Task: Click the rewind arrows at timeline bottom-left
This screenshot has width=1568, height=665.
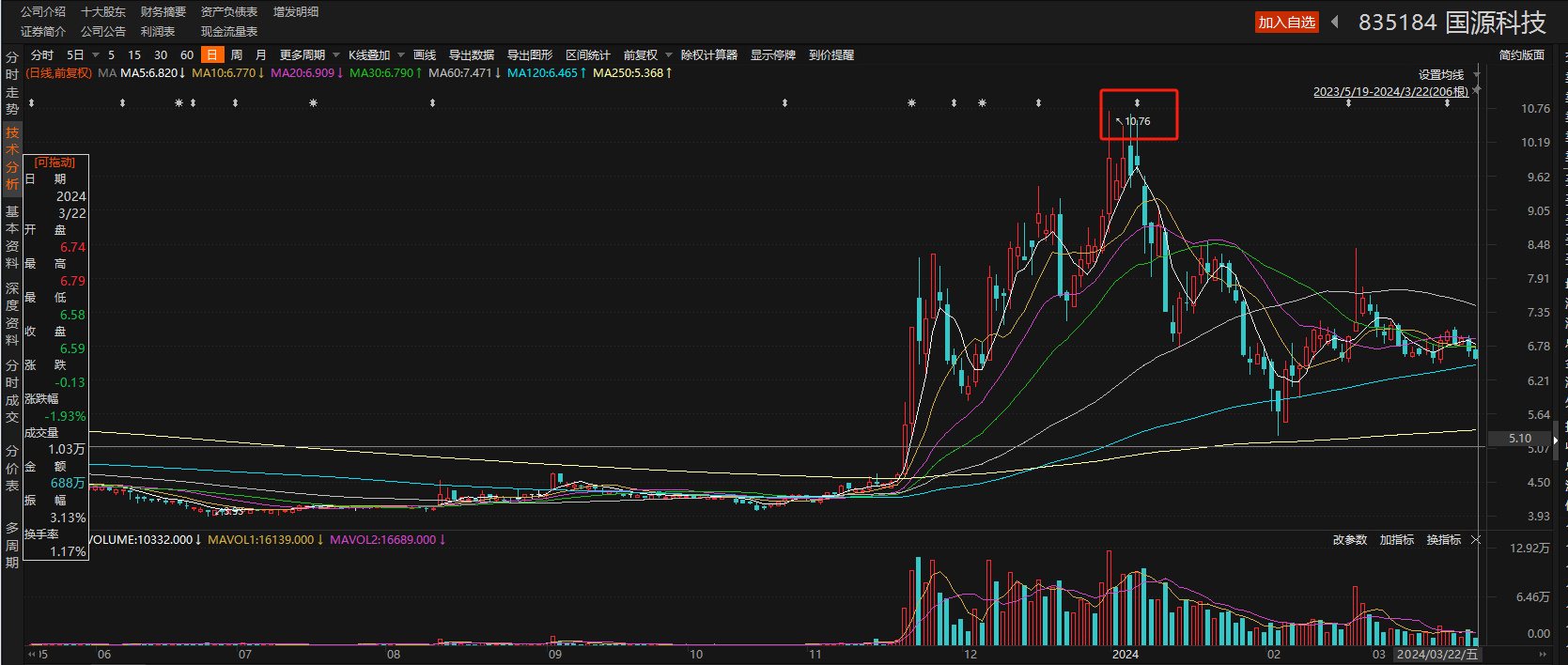Action: click(x=33, y=655)
